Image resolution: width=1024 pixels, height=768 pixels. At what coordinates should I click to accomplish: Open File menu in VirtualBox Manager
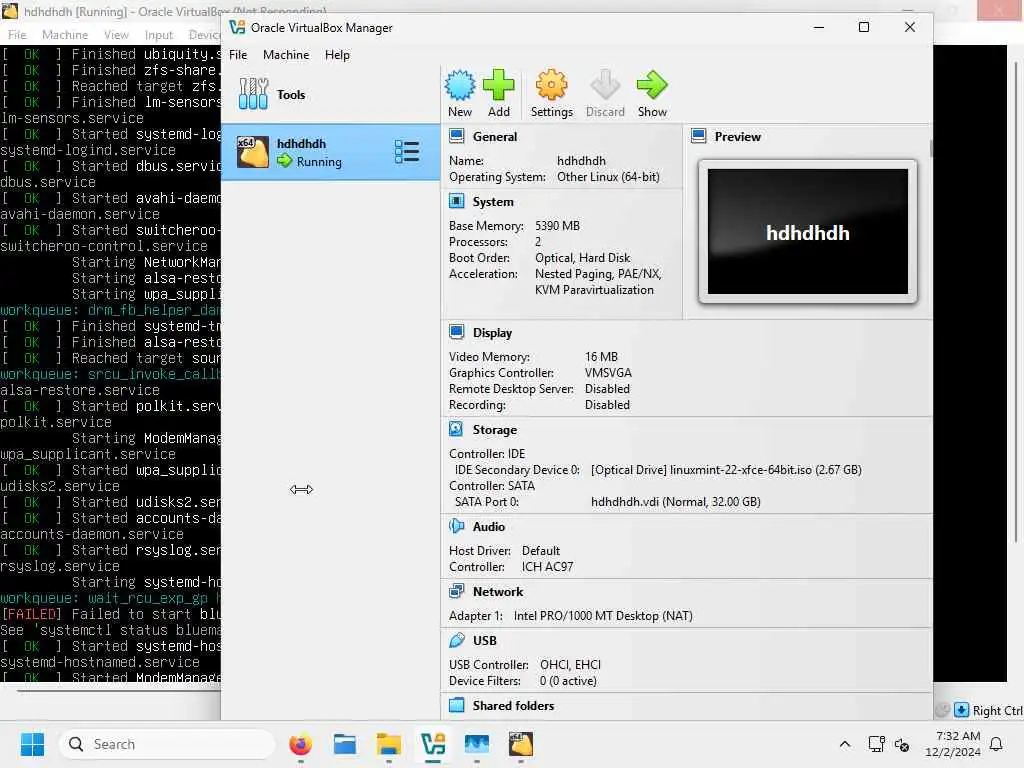point(238,55)
